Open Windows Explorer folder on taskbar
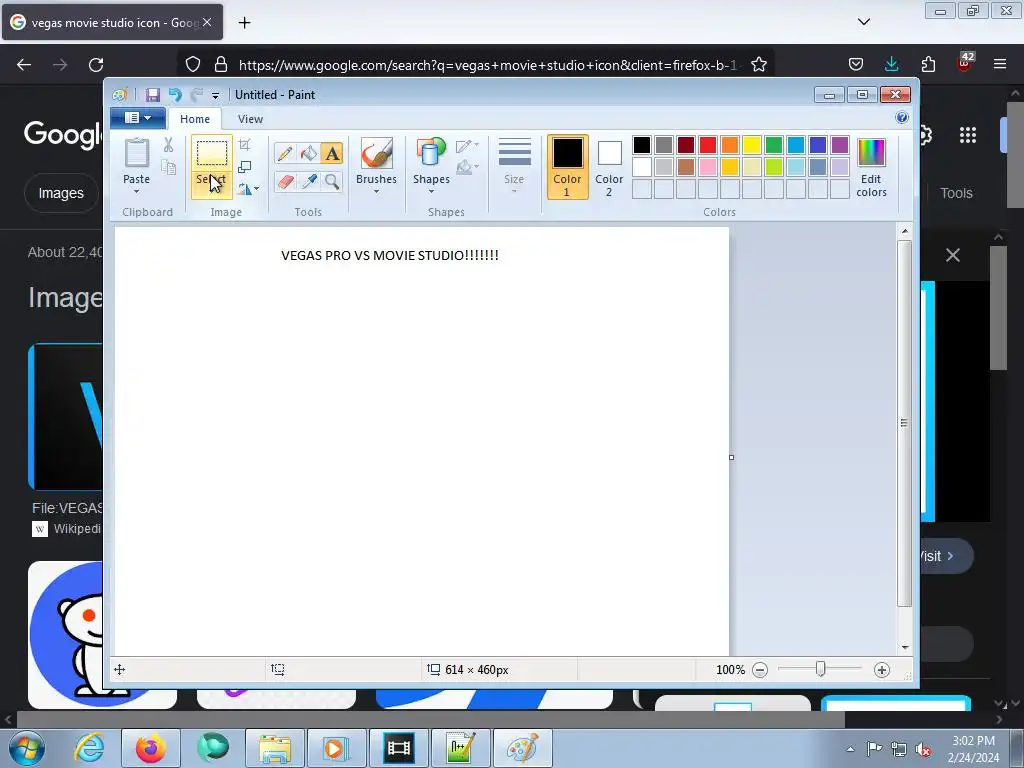 click(x=275, y=748)
